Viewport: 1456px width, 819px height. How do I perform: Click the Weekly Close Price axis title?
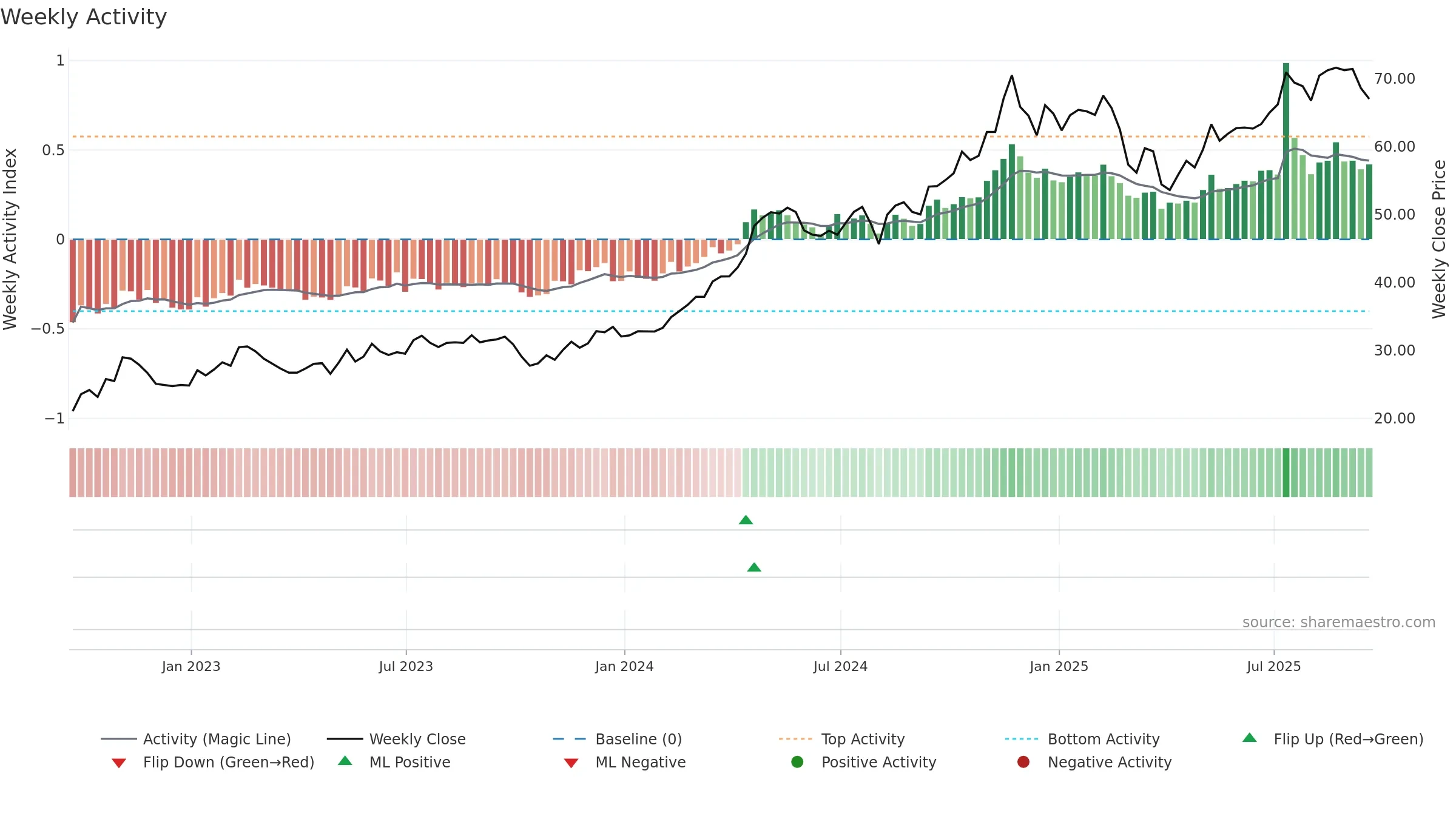(x=1439, y=239)
